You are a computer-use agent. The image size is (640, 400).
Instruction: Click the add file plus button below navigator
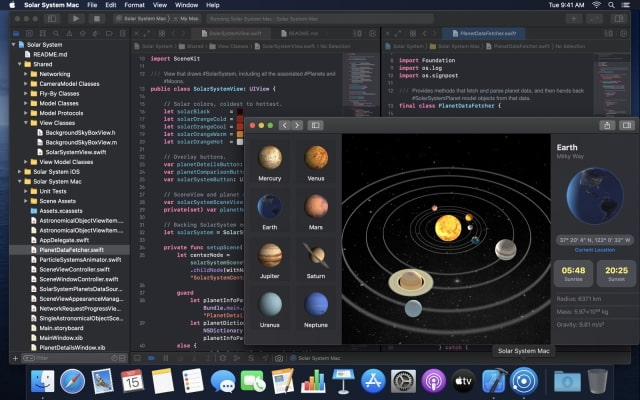point(15,358)
